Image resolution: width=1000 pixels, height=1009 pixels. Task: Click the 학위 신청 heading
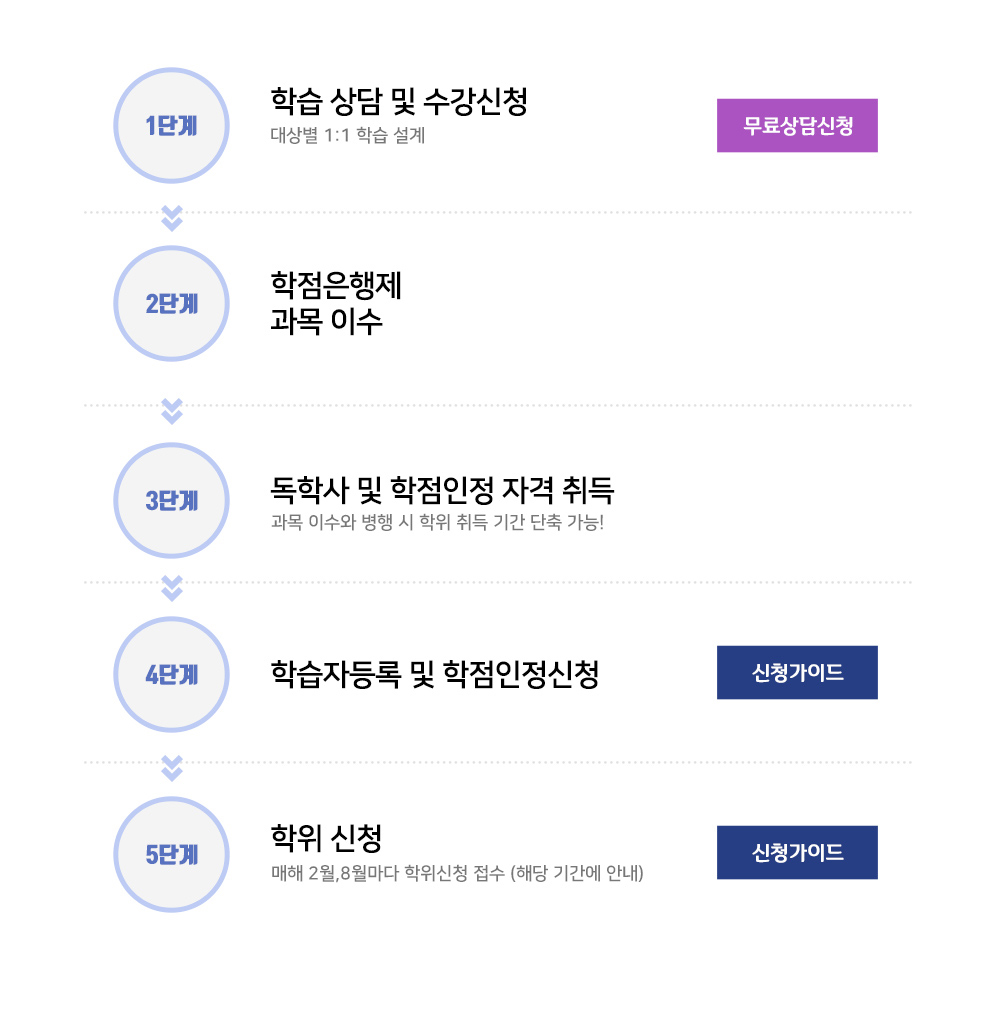coord(327,837)
